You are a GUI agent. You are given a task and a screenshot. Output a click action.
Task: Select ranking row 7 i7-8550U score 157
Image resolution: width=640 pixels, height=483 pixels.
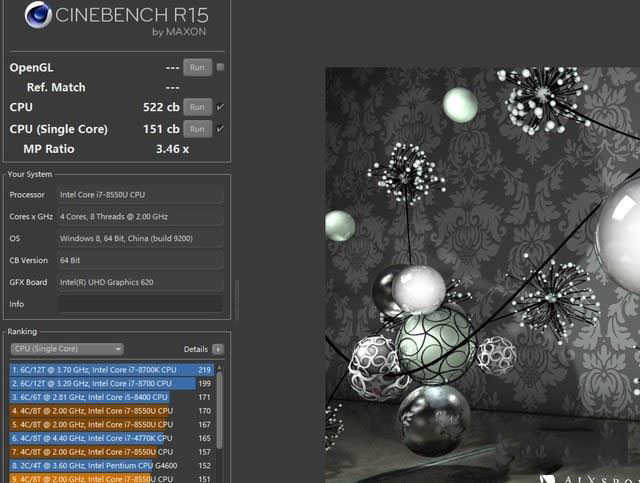111,452
